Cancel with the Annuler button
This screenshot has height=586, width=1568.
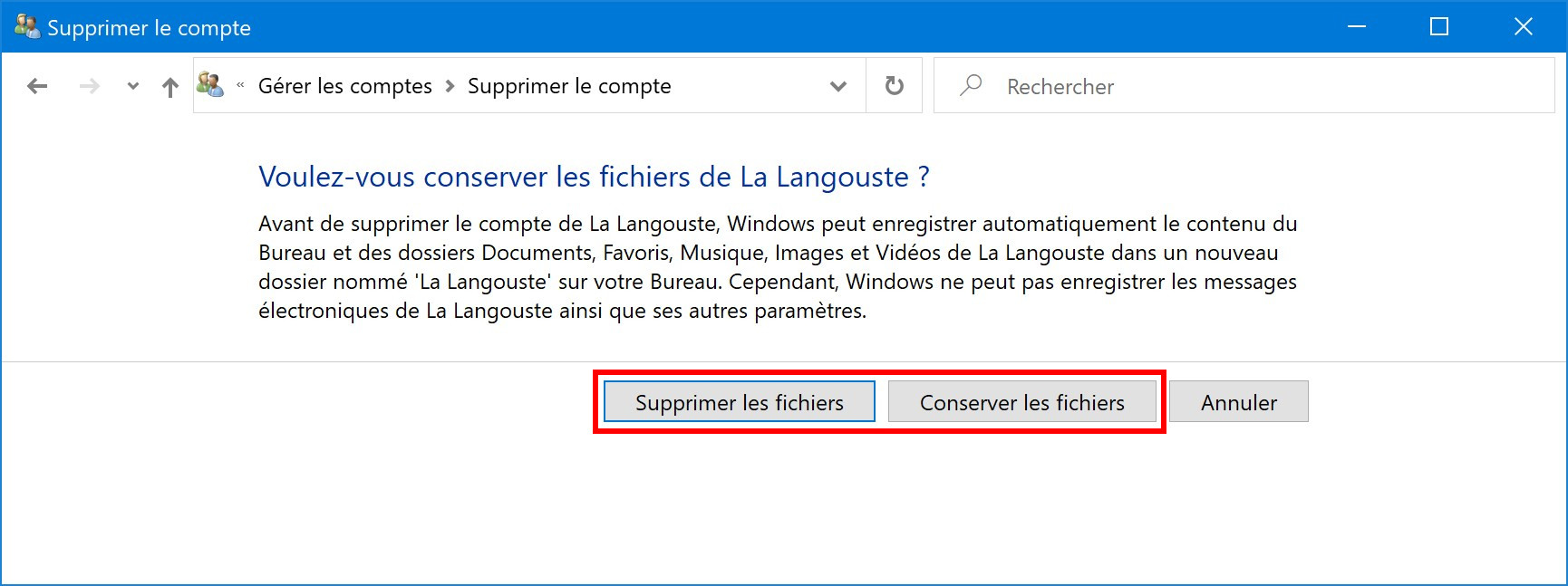pyautogui.click(x=1239, y=401)
